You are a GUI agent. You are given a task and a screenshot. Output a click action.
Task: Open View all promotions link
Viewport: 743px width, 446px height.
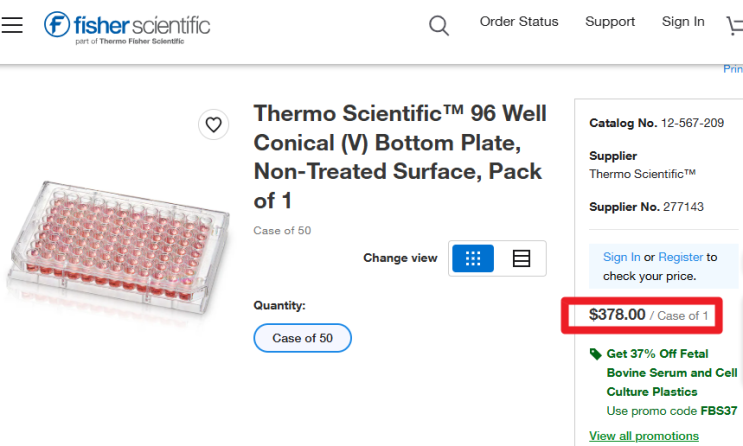tap(643, 436)
